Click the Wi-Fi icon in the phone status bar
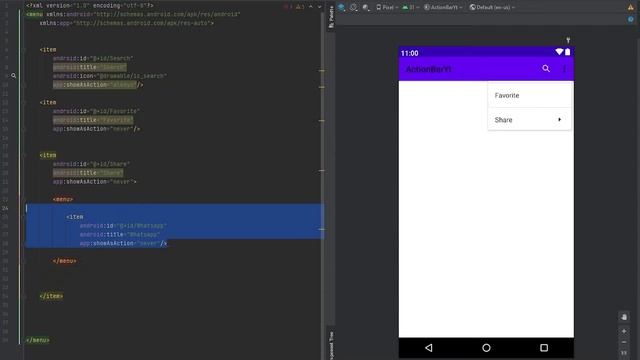This screenshot has height=360, width=640. click(x=559, y=52)
